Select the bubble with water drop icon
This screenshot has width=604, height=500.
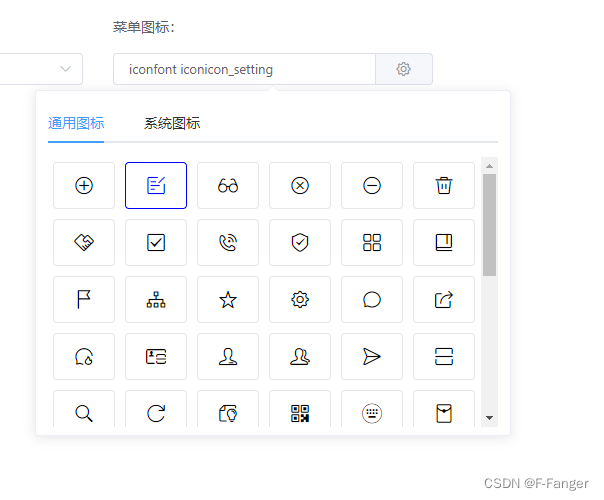tap(84, 357)
